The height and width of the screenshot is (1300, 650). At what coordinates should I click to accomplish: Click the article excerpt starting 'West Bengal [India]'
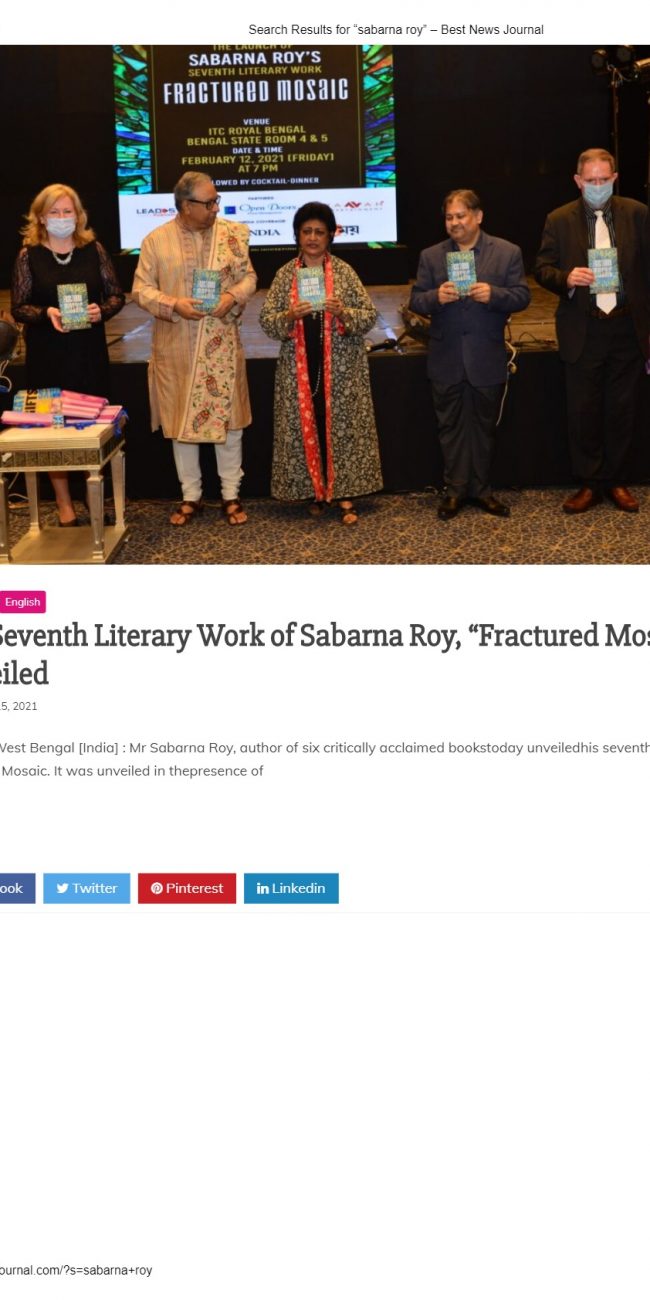(x=325, y=759)
